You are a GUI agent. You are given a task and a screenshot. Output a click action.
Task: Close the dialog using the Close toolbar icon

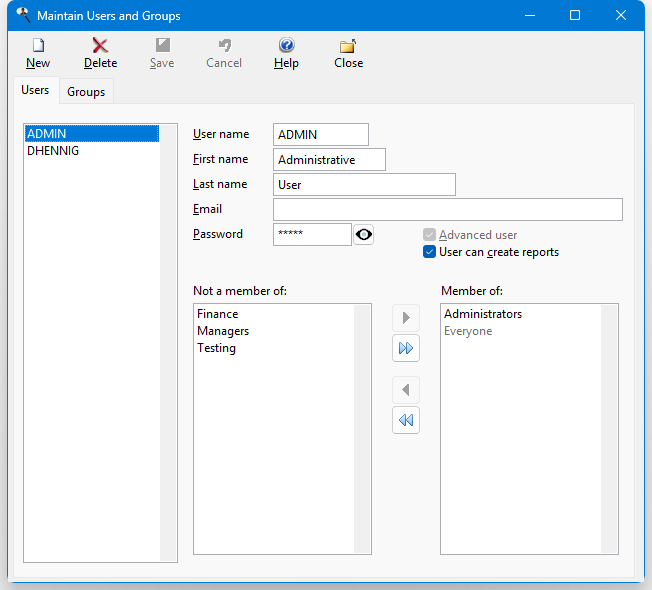(348, 53)
